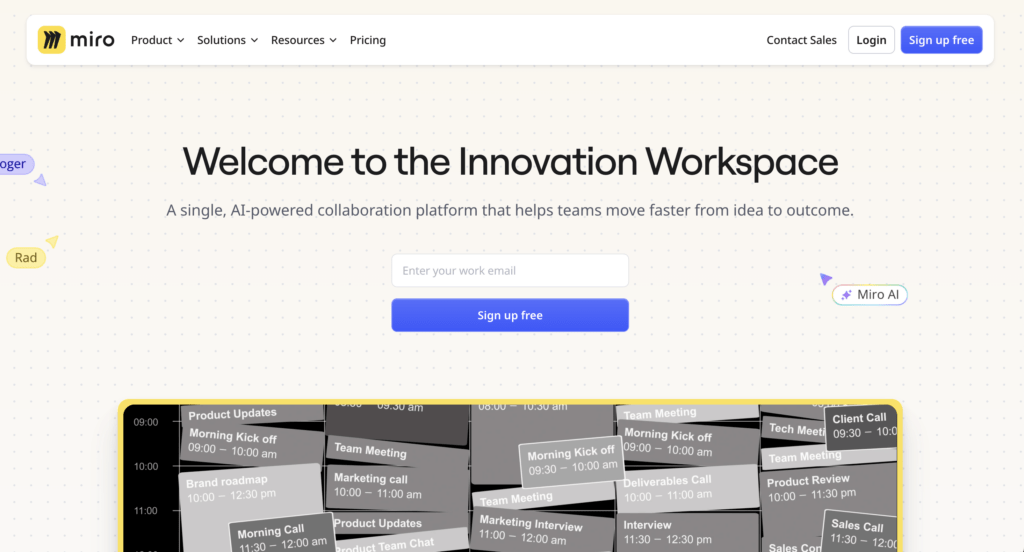Click the yellow cursor arrow near Rad

(52, 241)
